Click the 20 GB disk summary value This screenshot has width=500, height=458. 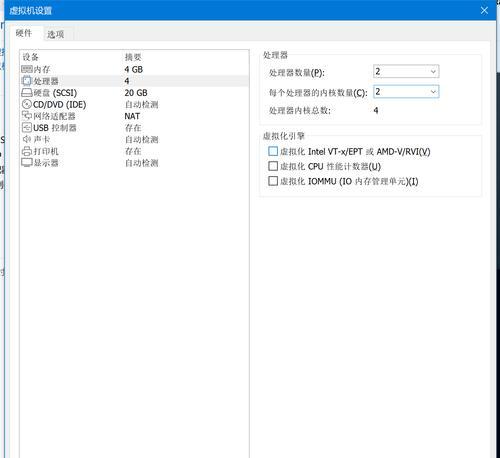[x=136, y=93]
